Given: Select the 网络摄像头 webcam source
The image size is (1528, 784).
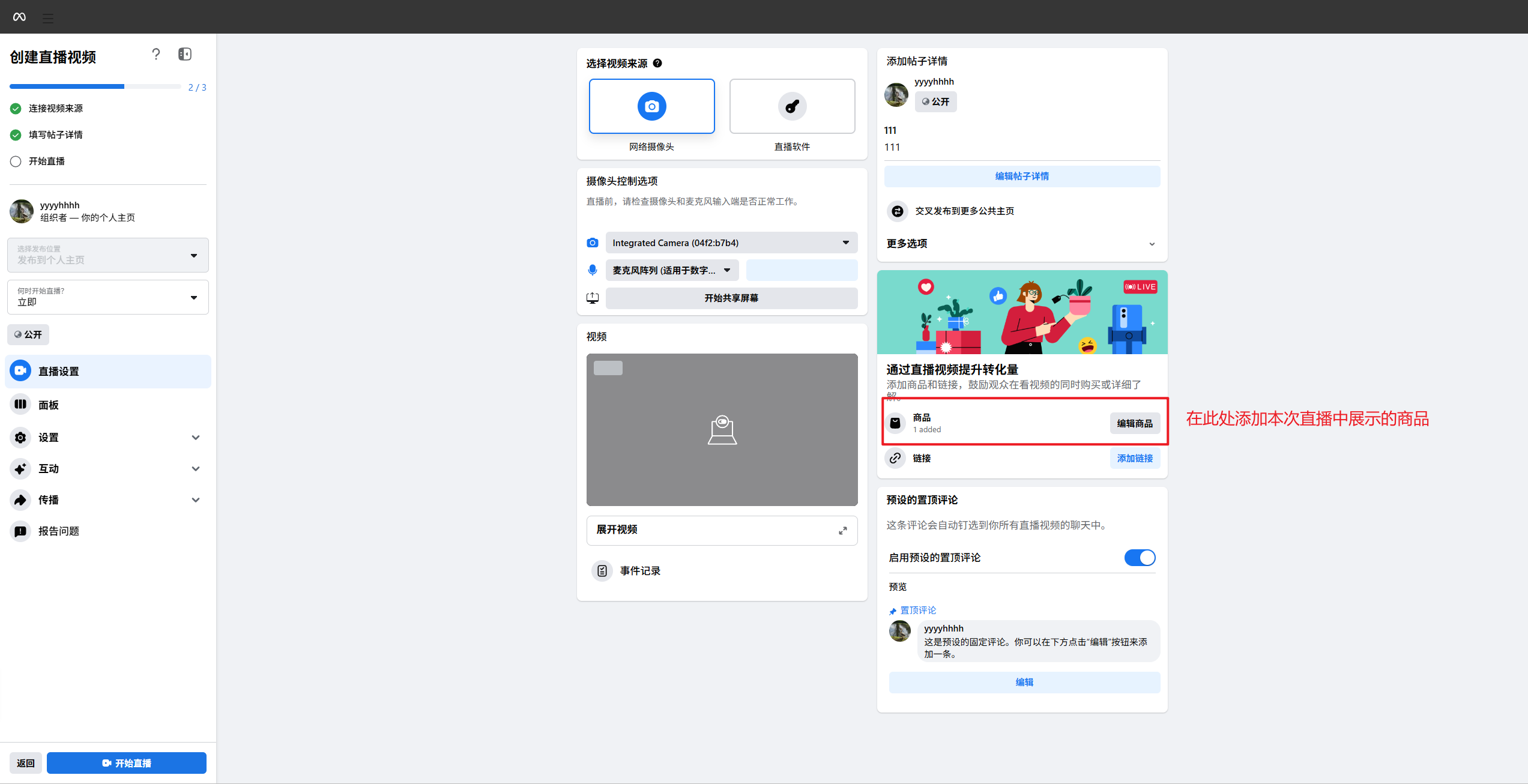Looking at the screenshot, I should 651,106.
